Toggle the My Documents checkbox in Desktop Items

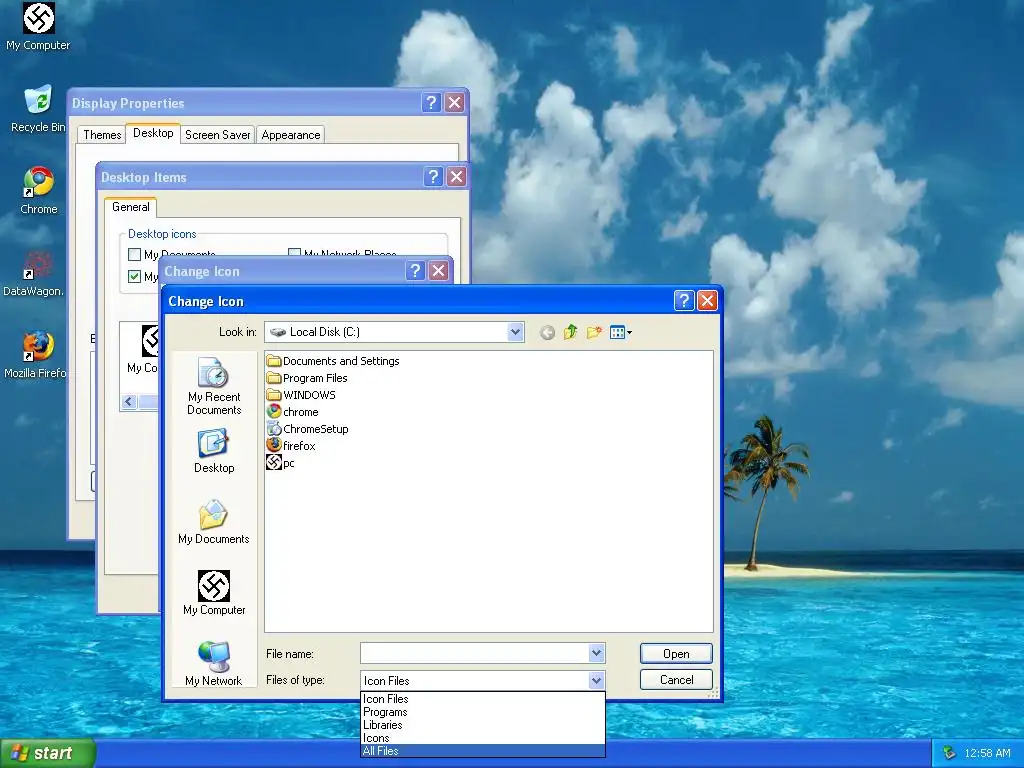pos(135,255)
